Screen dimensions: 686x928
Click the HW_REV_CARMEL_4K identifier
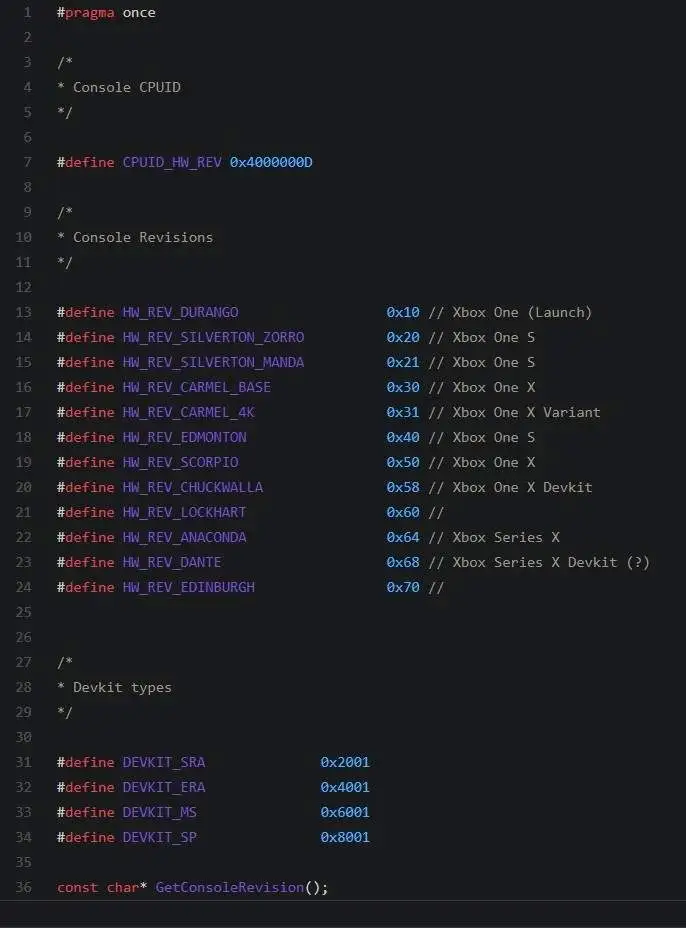coord(188,413)
